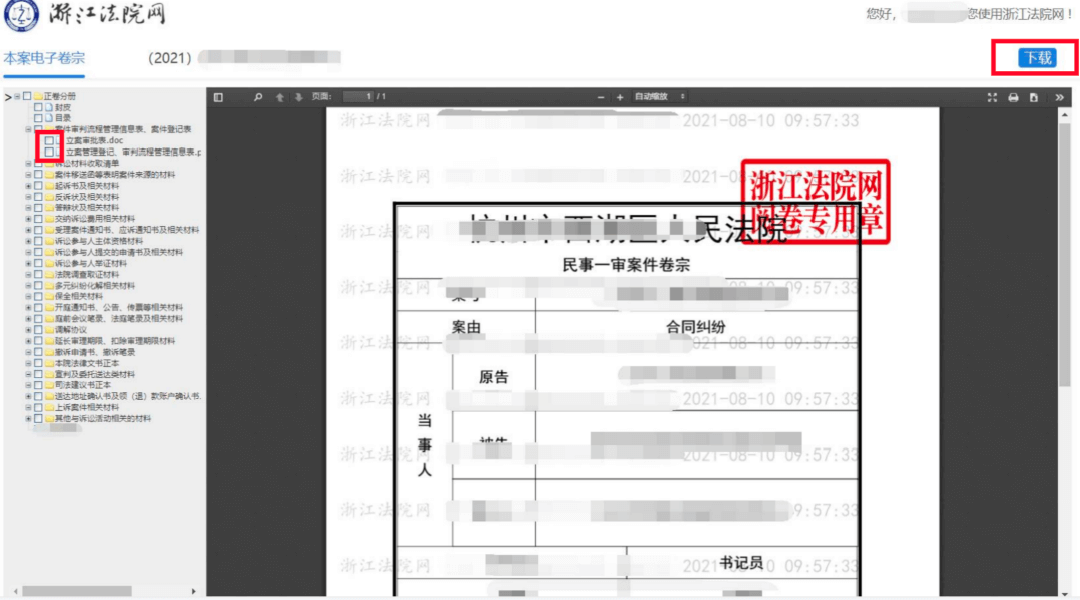Collapse the 正卷分册 tree node
This screenshot has width=1080, height=600.
click(16, 96)
